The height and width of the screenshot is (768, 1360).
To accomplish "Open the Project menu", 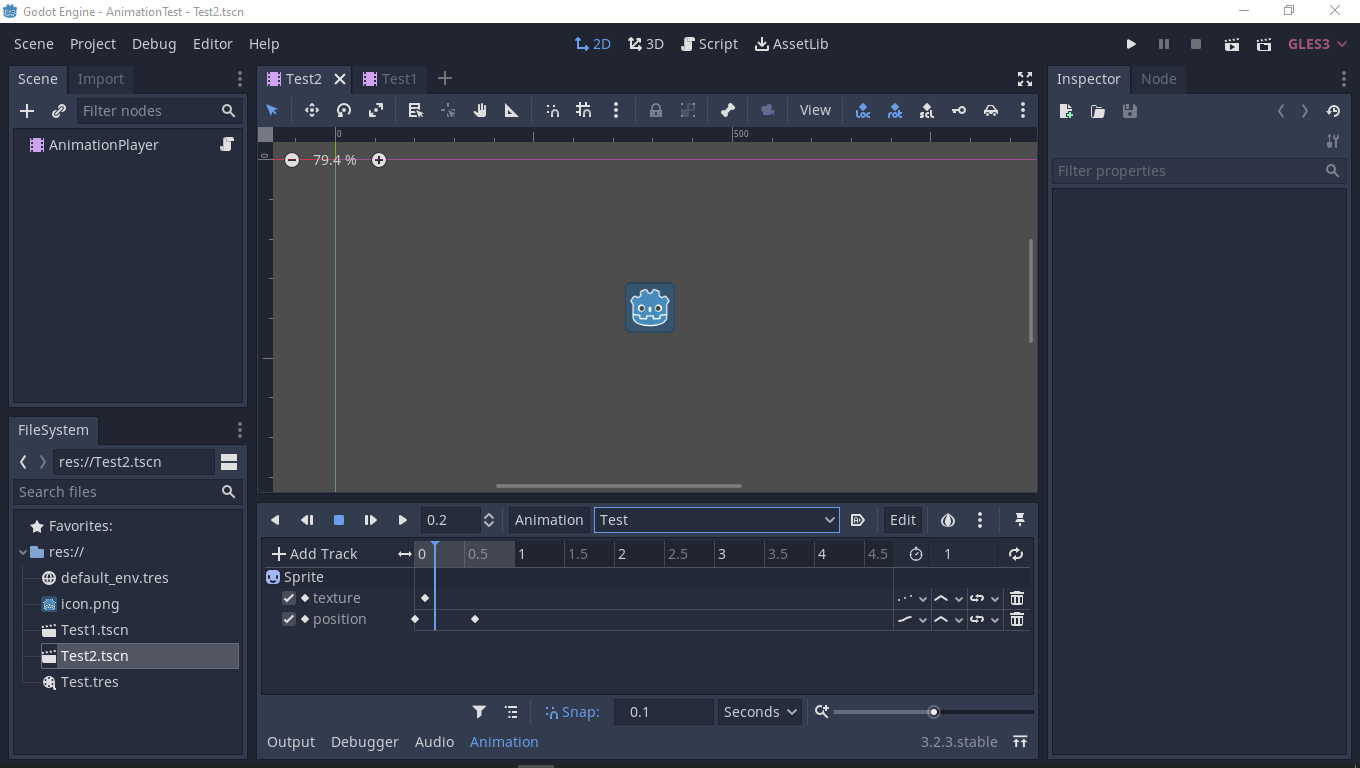I will pos(92,43).
